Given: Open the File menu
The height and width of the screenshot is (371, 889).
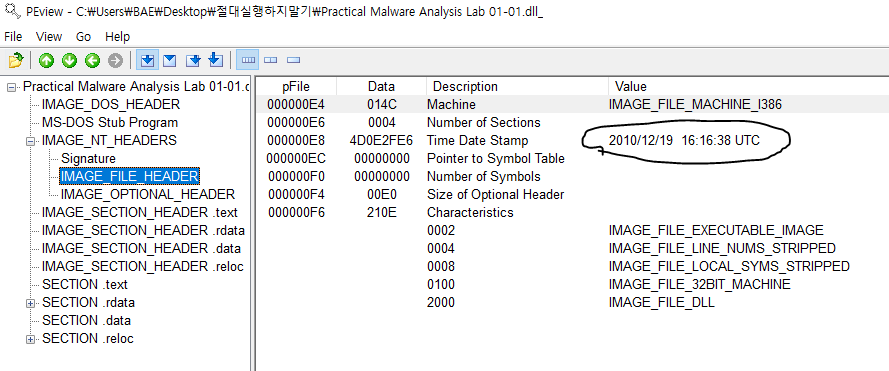Looking at the screenshot, I should [13, 37].
